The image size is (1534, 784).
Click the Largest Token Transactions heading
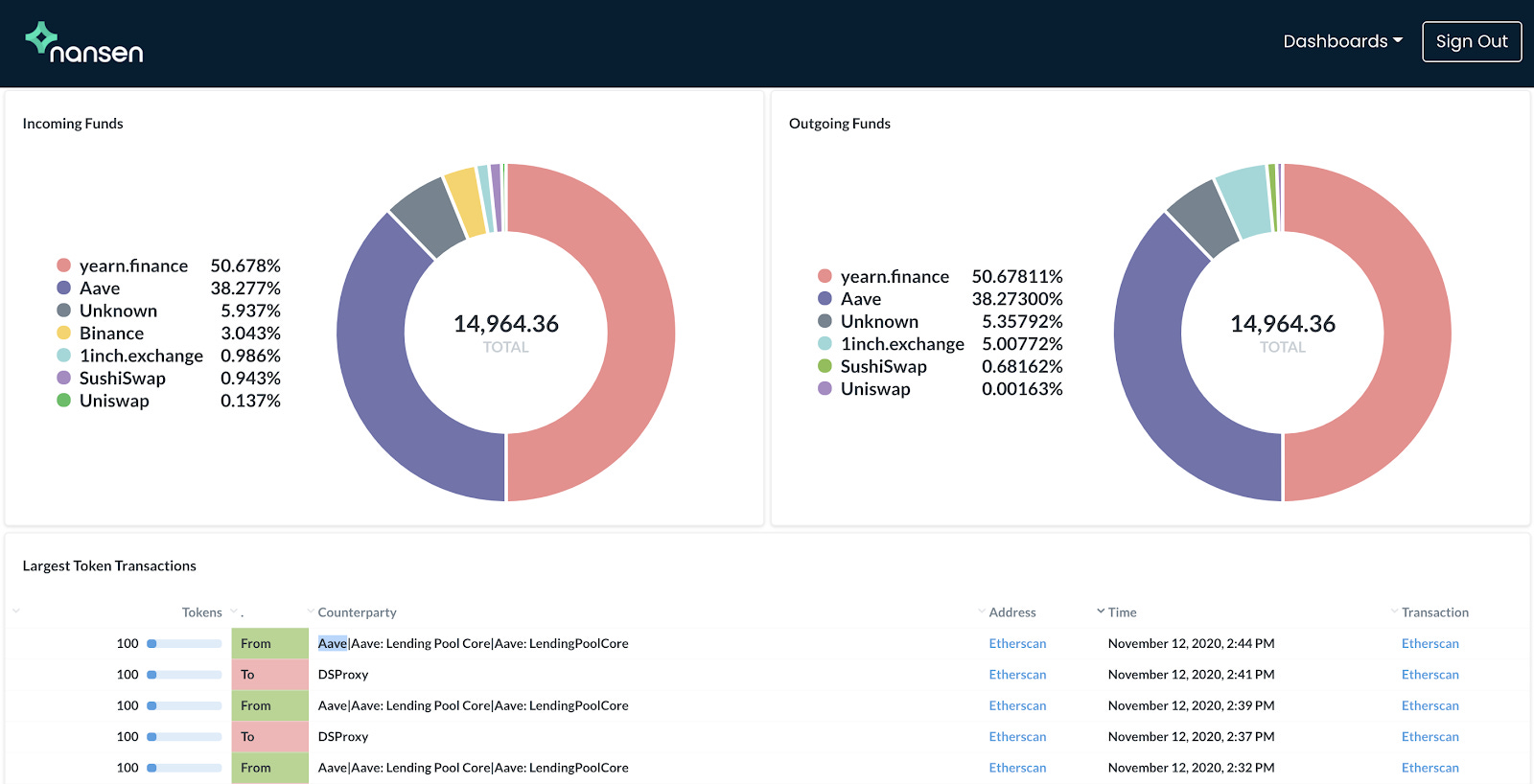pyautogui.click(x=109, y=566)
